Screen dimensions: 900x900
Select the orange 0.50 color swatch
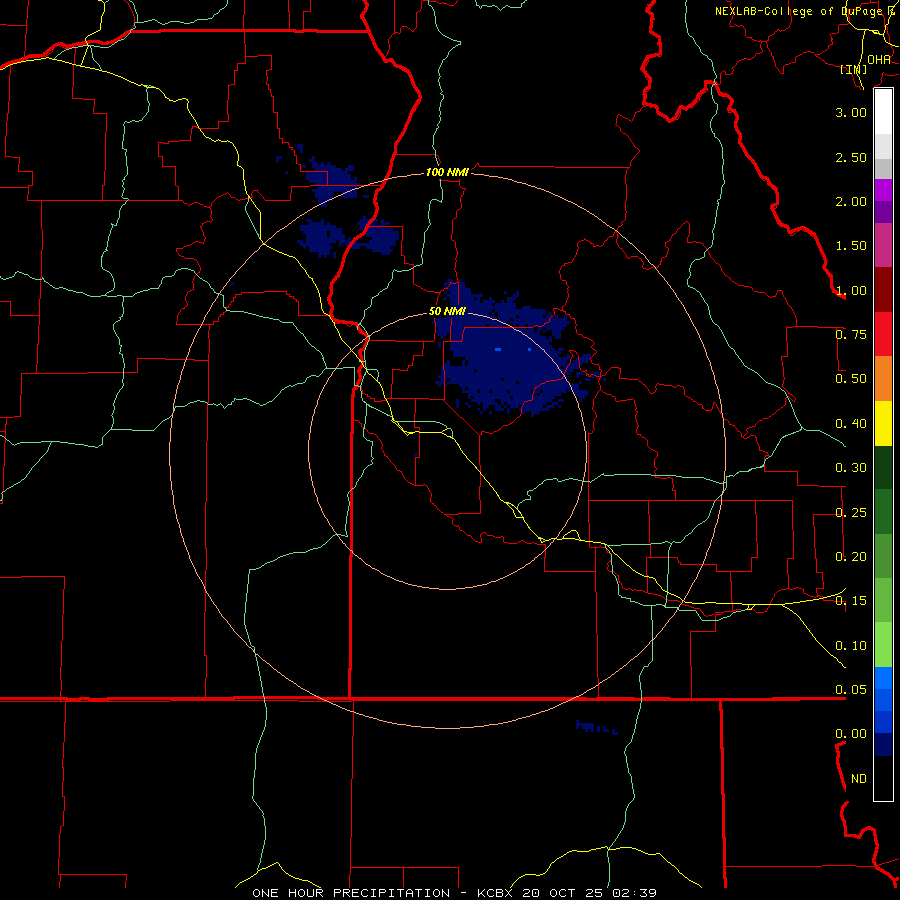pos(883,378)
